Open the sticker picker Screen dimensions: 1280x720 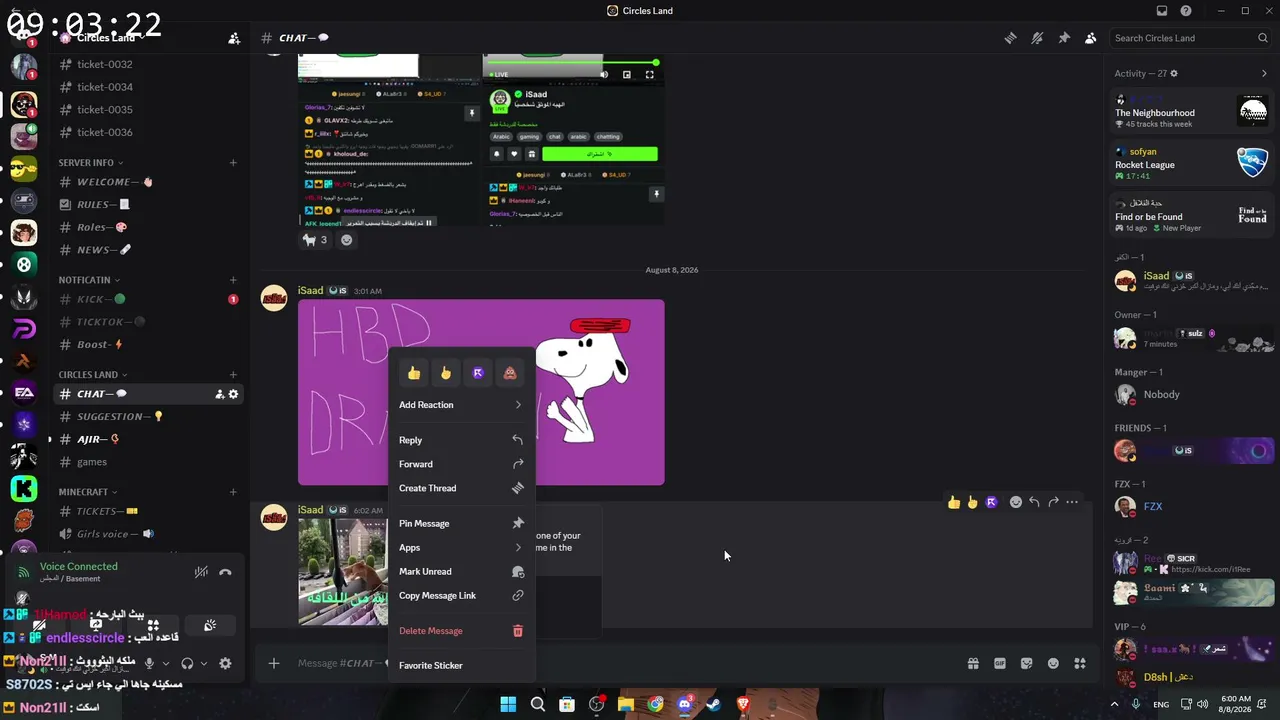pos(1026,663)
